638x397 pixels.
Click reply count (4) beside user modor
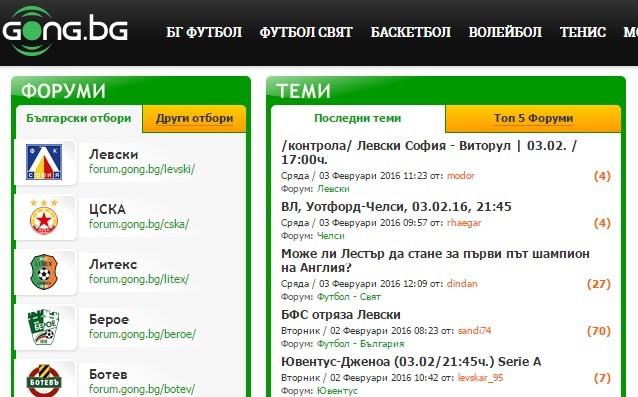(602, 176)
